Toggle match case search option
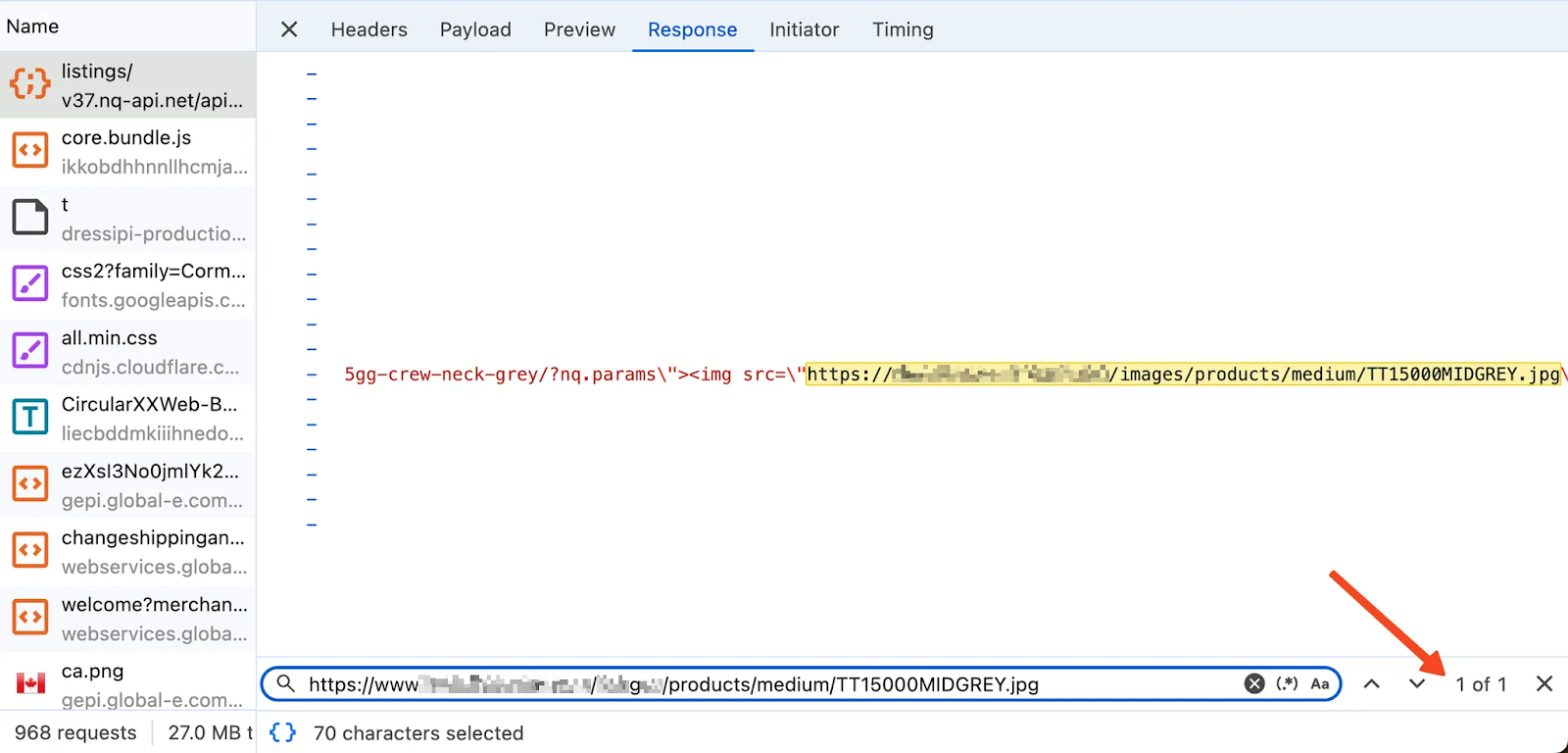This screenshot has height=753, width=1568. pos(1320,683)
